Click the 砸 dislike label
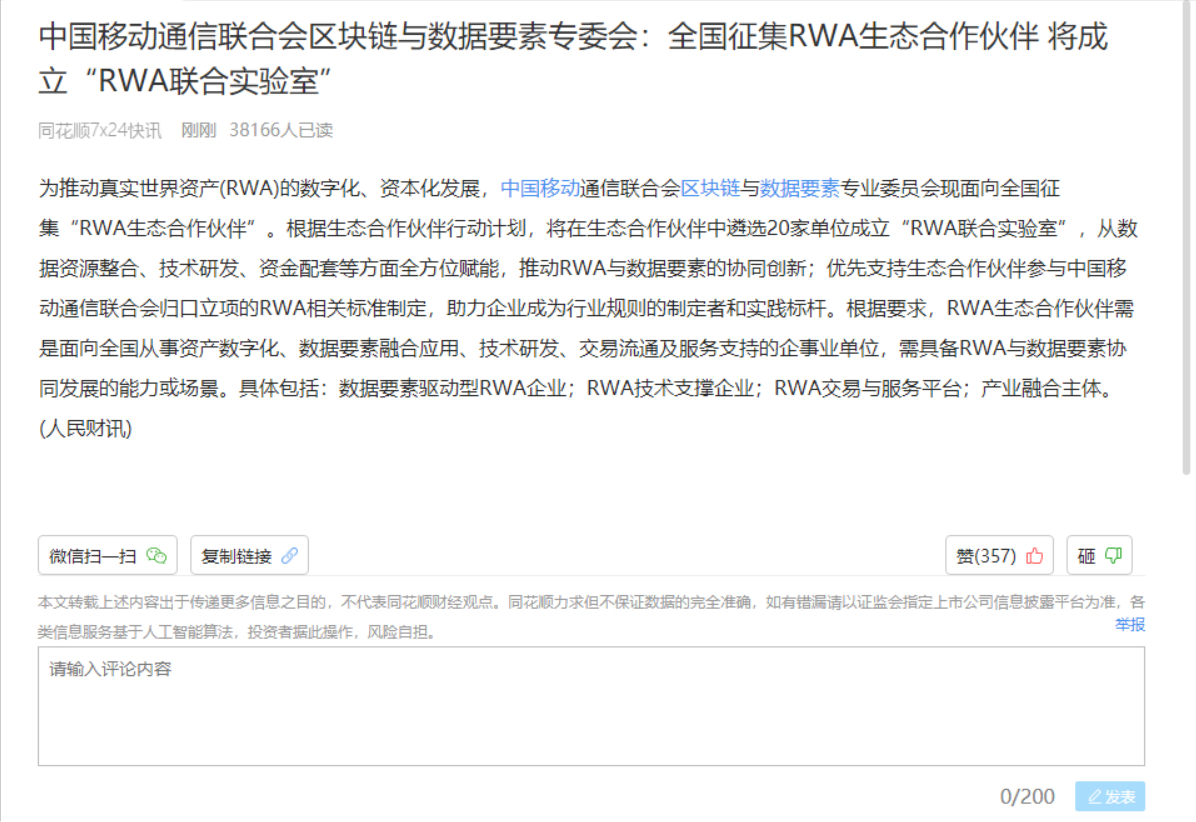Screen dimensions: 1196x822 (x=1086, y=556)
